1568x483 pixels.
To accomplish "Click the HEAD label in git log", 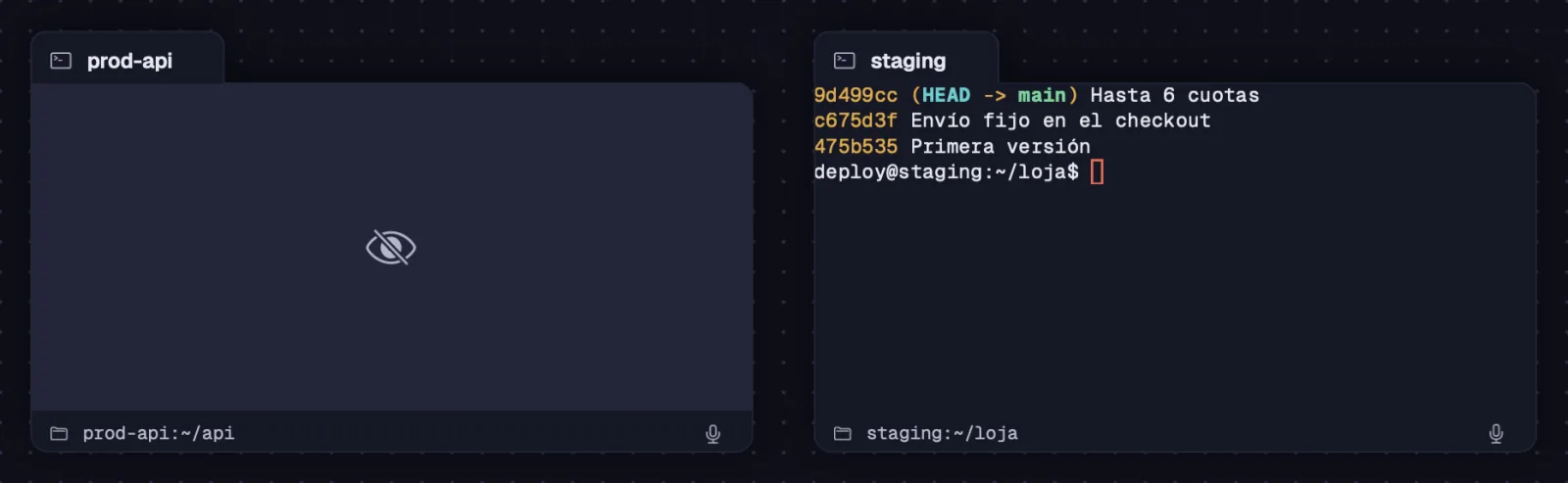I will [x=946, y=95].
